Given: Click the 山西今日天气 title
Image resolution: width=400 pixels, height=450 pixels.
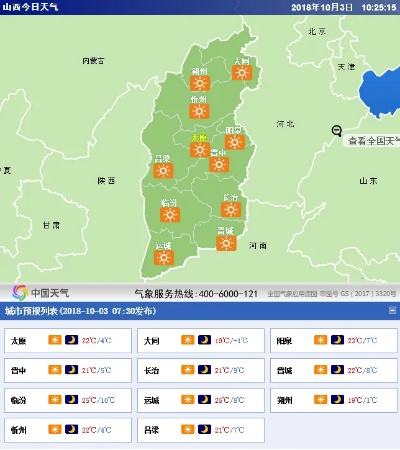Looking at the screenshot, I should click(30, 7).
